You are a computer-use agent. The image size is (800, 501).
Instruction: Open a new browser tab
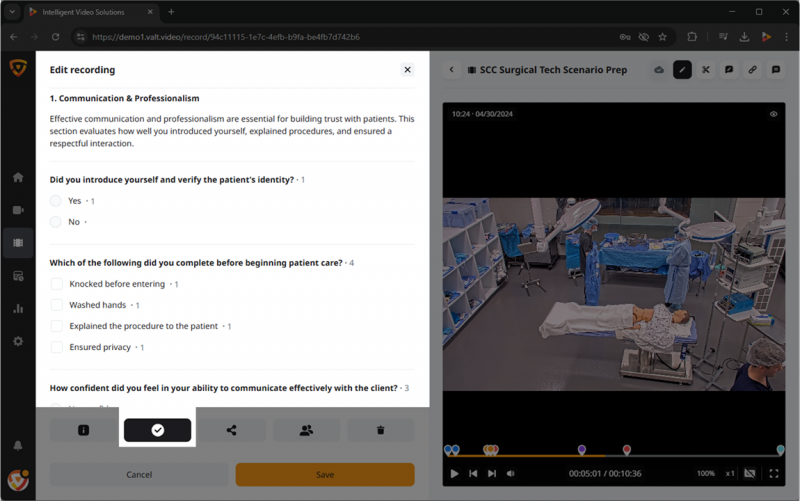pos(171,12)
